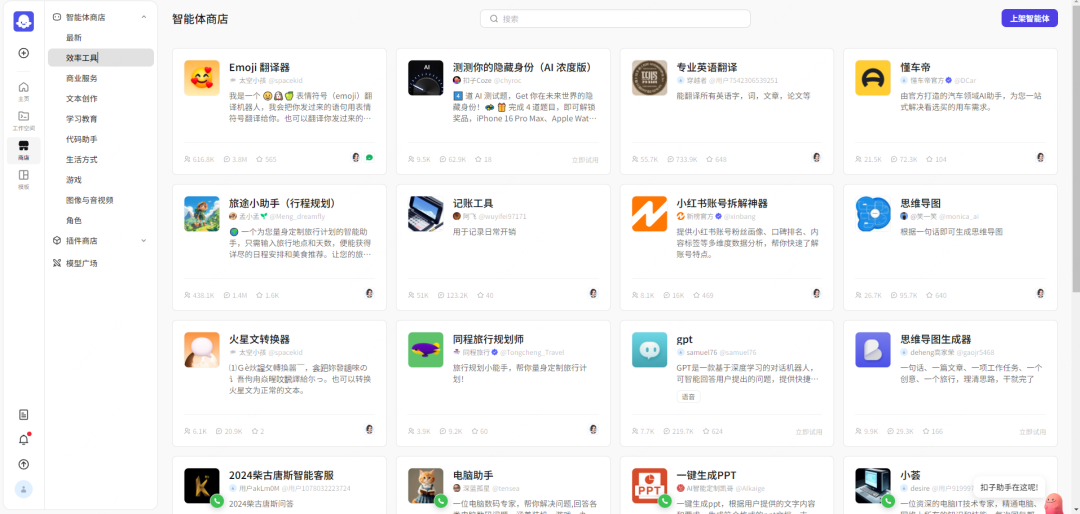This screenshot has height=514, width=1080.
Task: Select the 效率工具 category
Action: (101, 58)
